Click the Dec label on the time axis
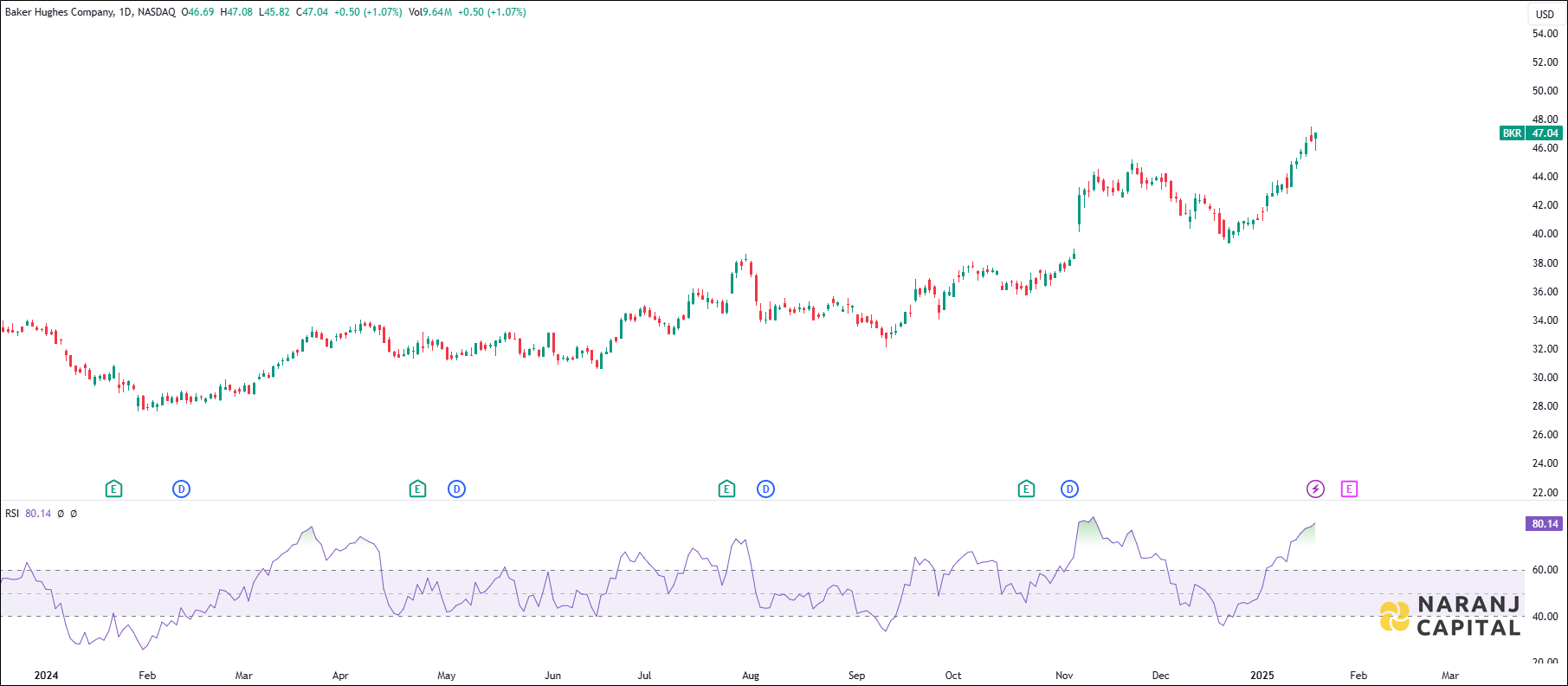Viewport: 1568px width, 686px height. click(1160, 676)
